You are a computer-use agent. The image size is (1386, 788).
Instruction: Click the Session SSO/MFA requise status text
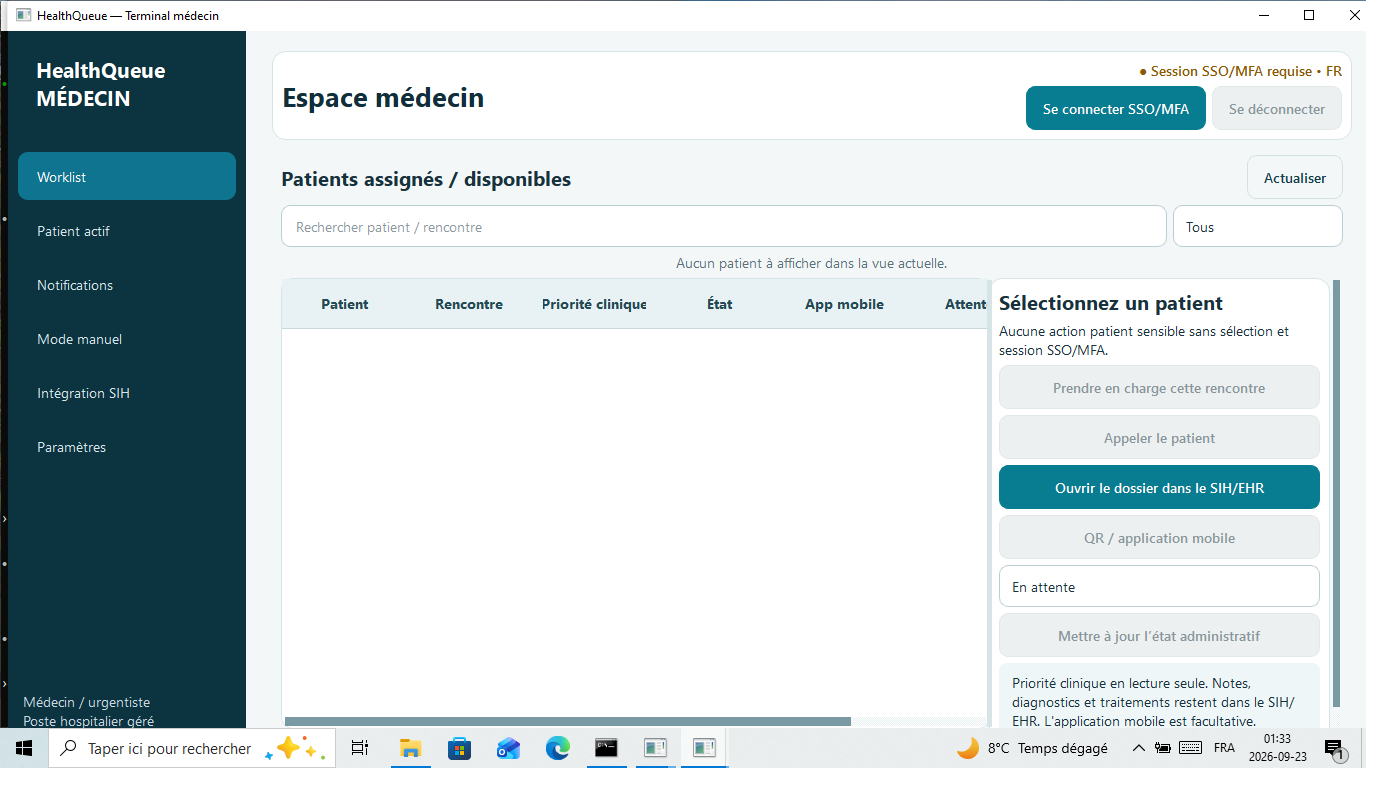click(1240, 71)
